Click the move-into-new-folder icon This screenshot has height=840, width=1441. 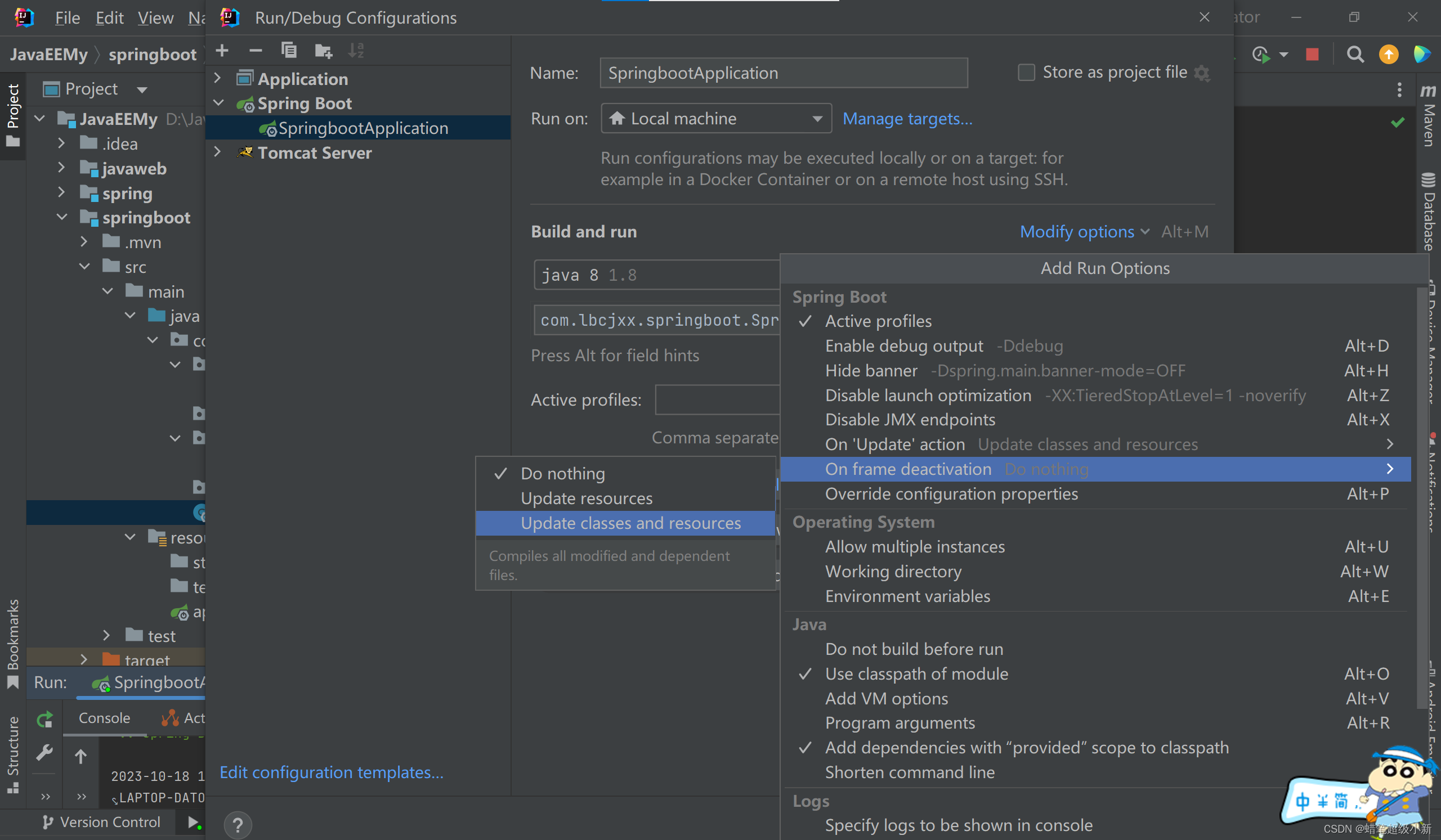coord(323,51)
